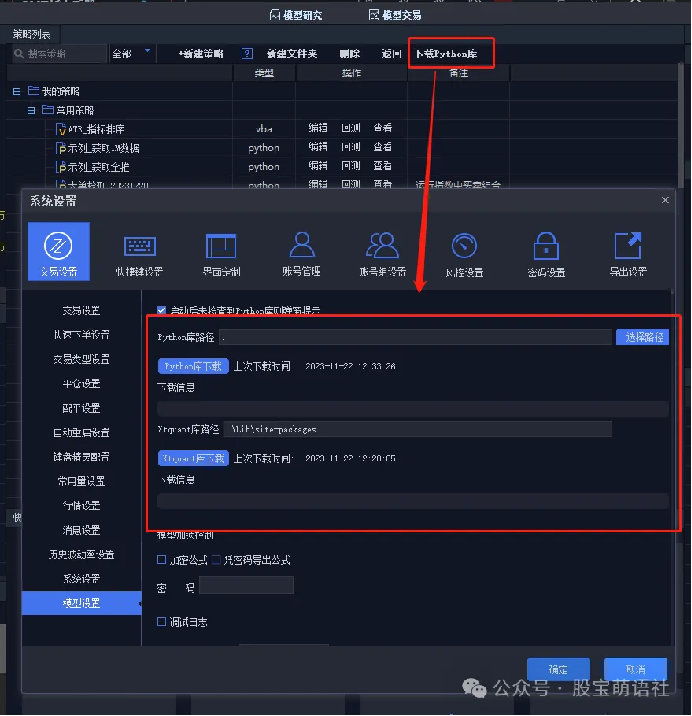Collapse the 我的策略 tree node
The image size is (692, 716).
16,91
